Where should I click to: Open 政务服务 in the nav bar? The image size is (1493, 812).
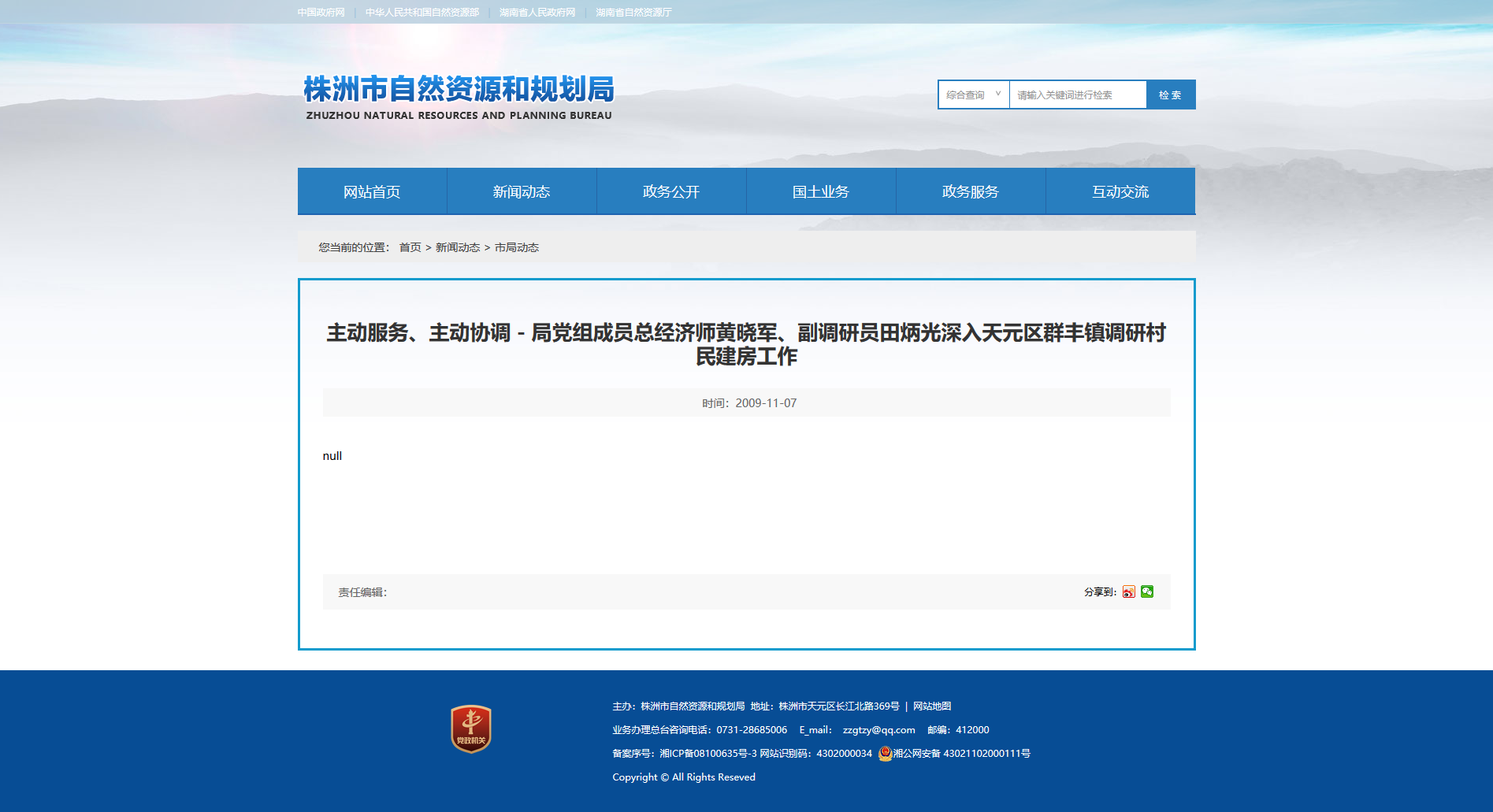971,191
